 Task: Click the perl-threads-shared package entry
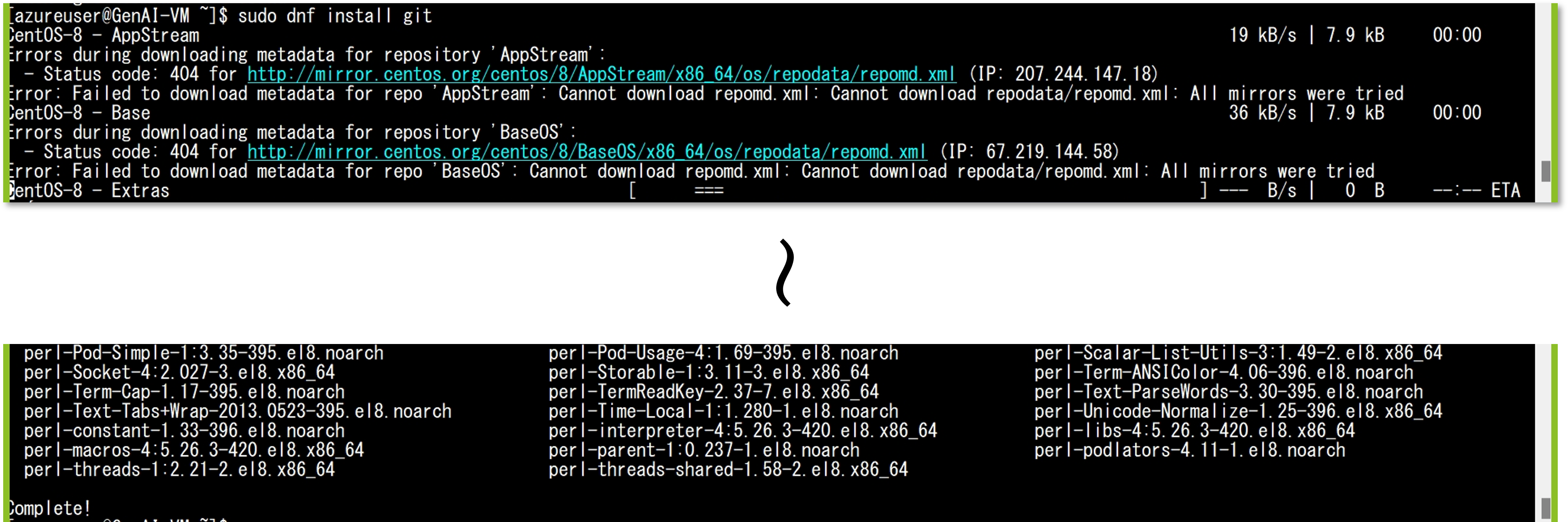click(x=728, y=470)
